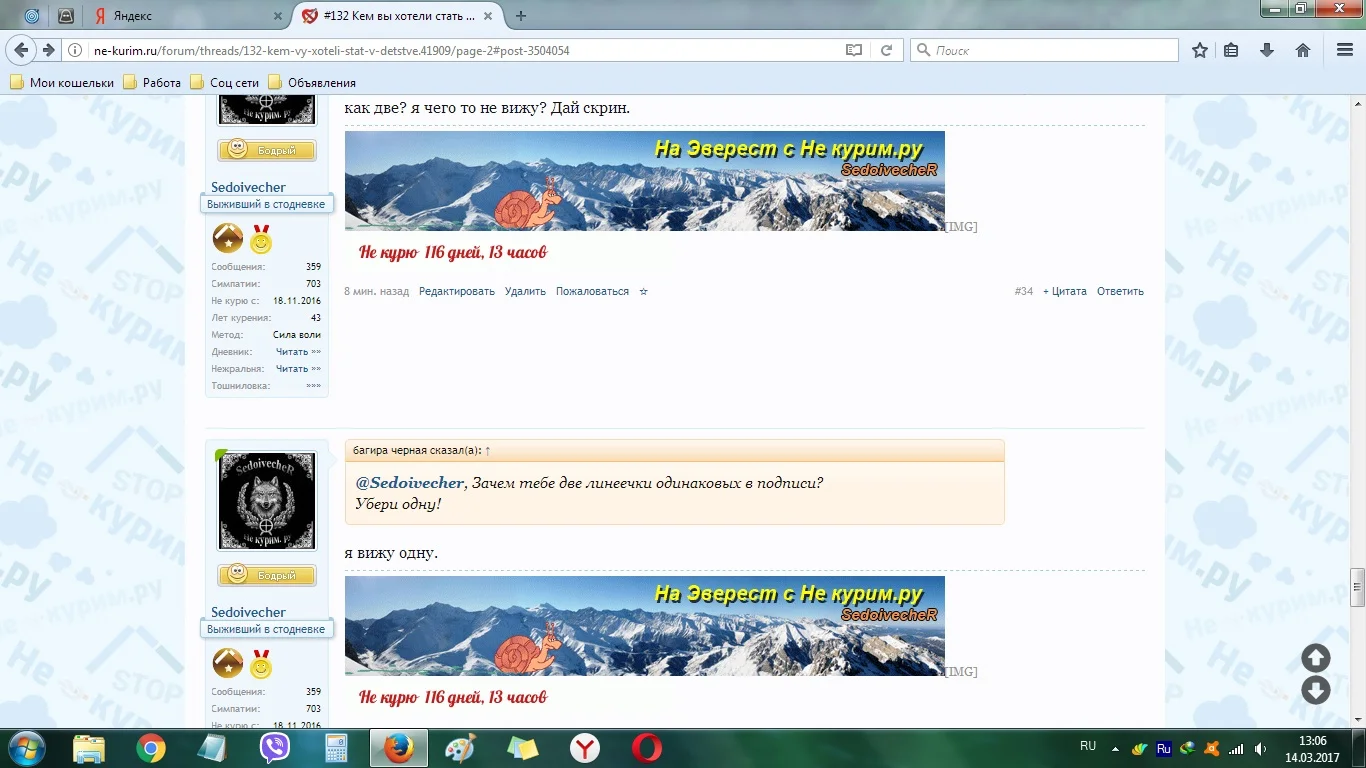Jump to quoted post via ↑ arrow

coord(488,451)
